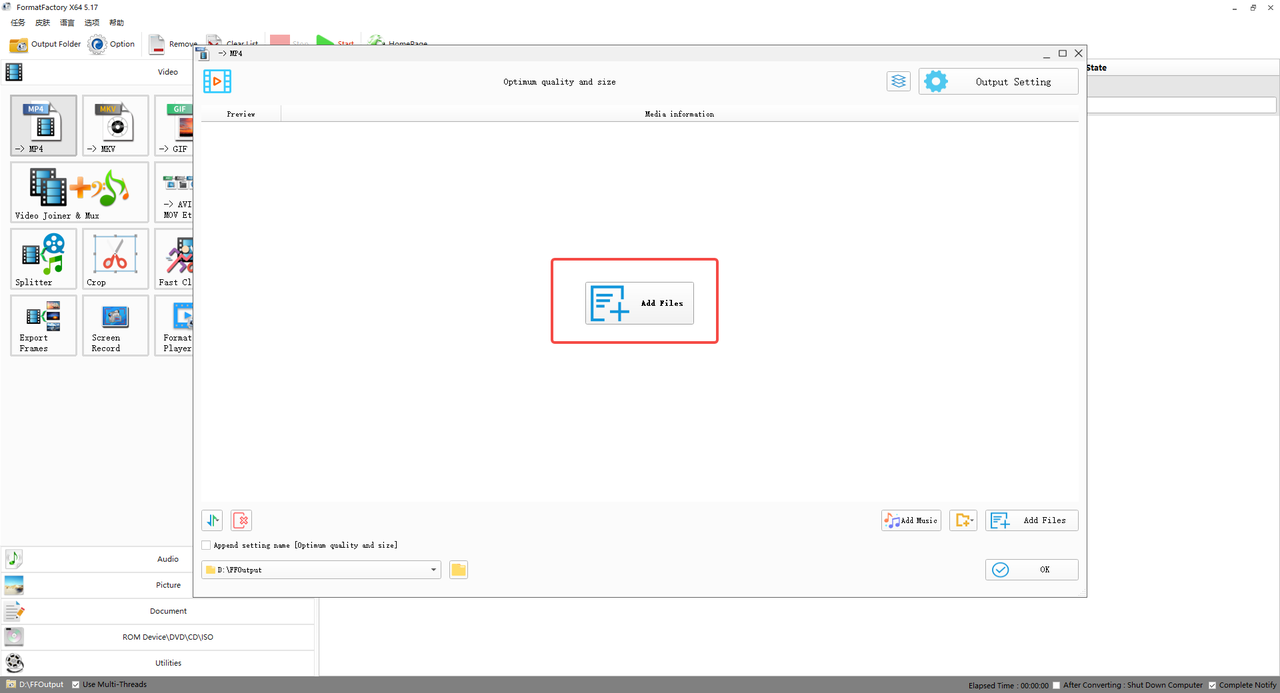Click the center Add Files button
Viewport: 1280px width, 693px height.
639,302
